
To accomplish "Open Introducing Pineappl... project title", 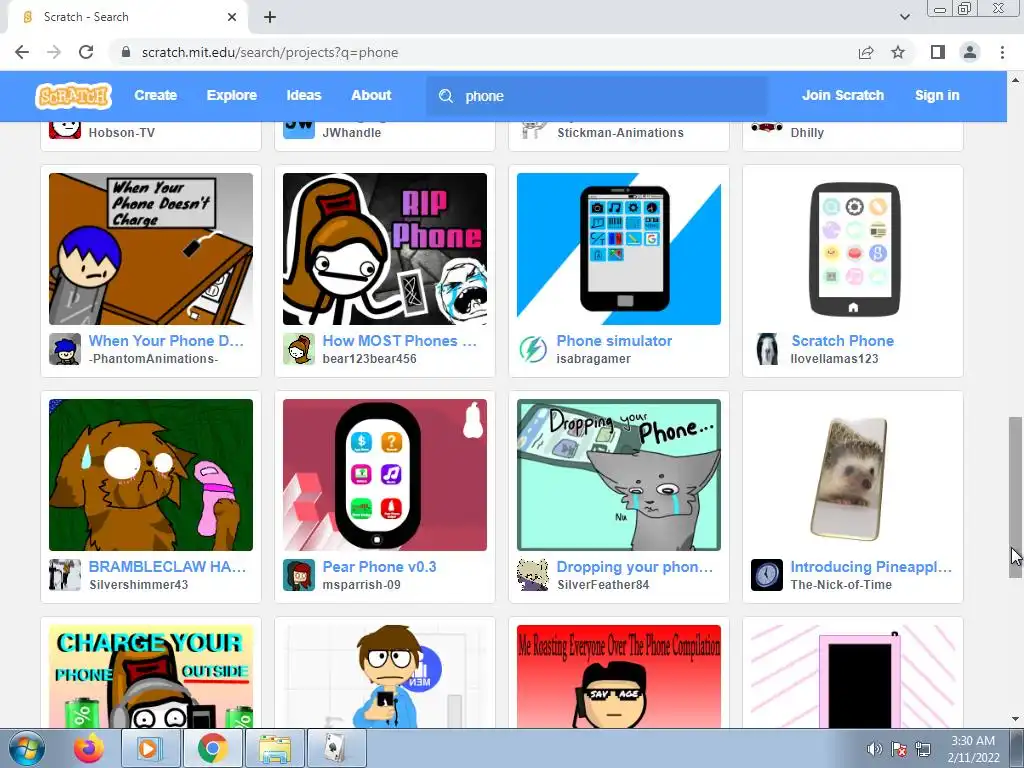I will click(x=871, y=567).
